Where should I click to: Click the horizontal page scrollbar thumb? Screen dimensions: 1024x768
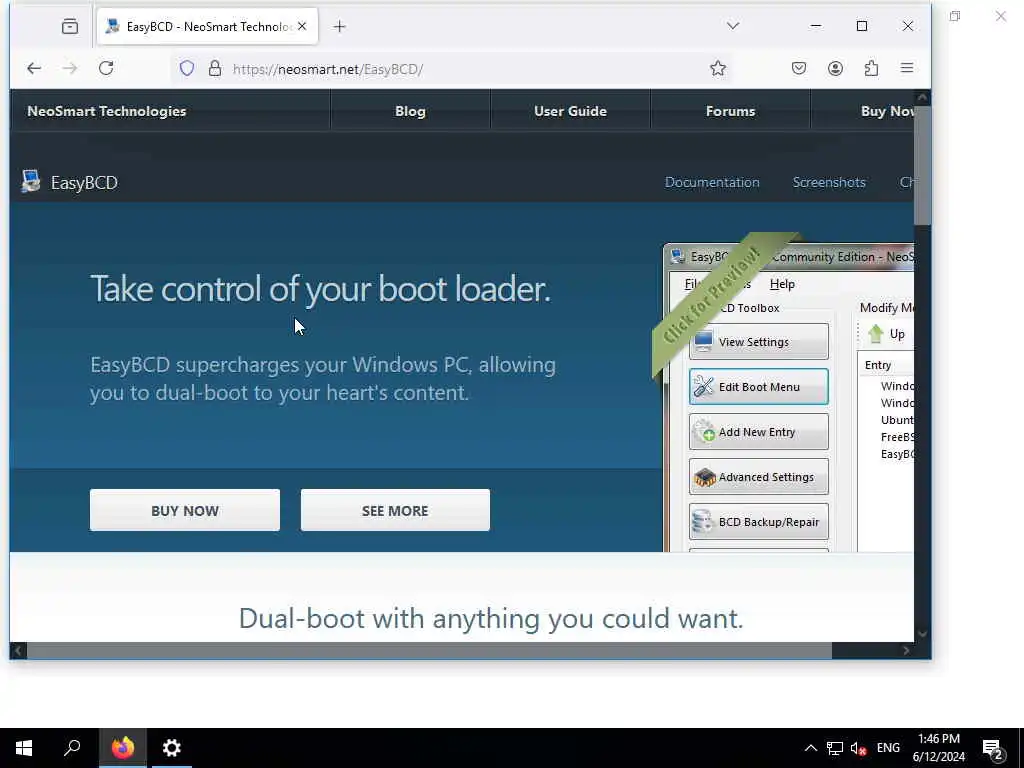pyautogui.click(x=429, y=650)
